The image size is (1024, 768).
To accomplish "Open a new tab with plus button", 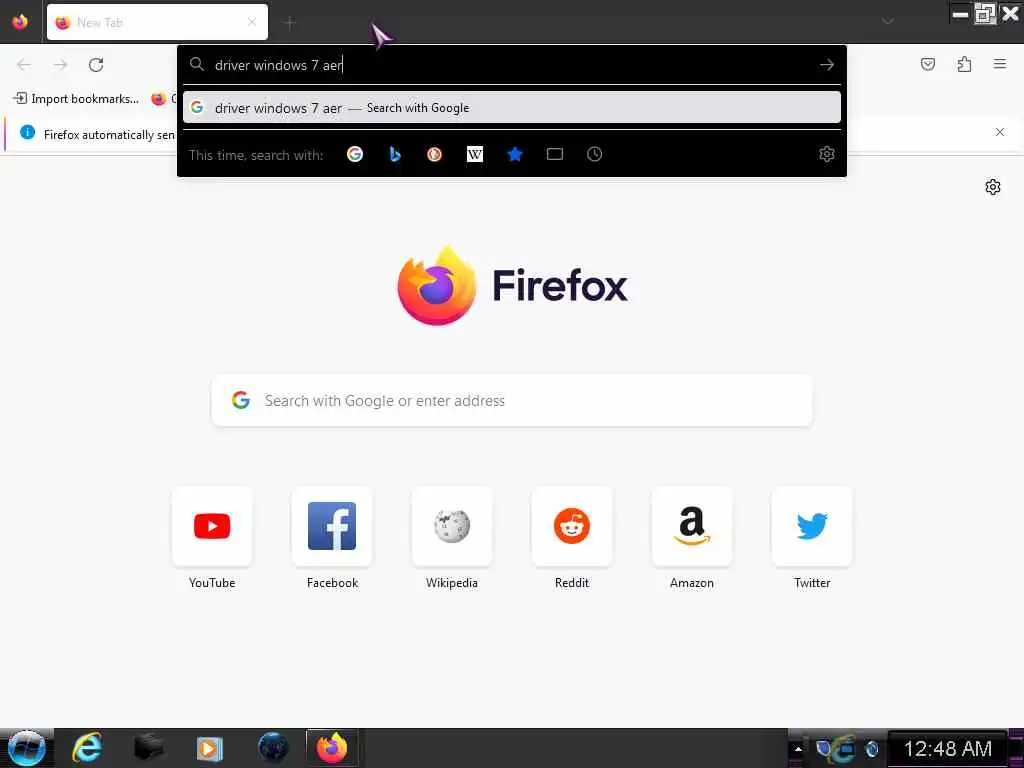I will (x=289, y=23).
